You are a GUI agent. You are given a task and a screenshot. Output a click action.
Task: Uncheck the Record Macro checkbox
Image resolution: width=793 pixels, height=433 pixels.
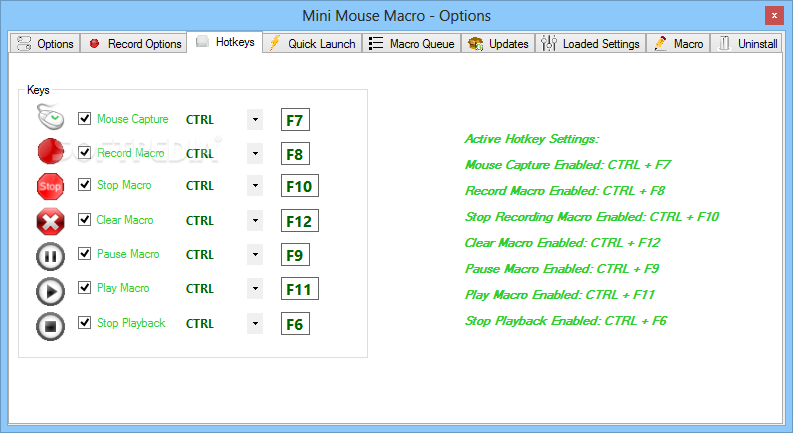(84, 152)
